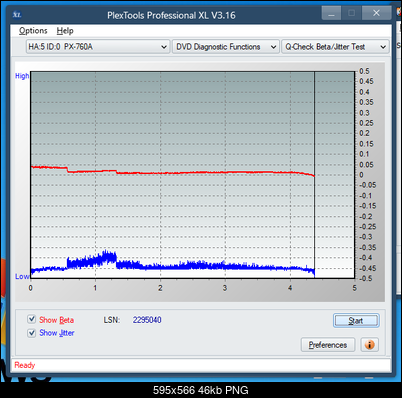
Task: Close the PlexTools Professional XL window
Action: coord(376,13)
